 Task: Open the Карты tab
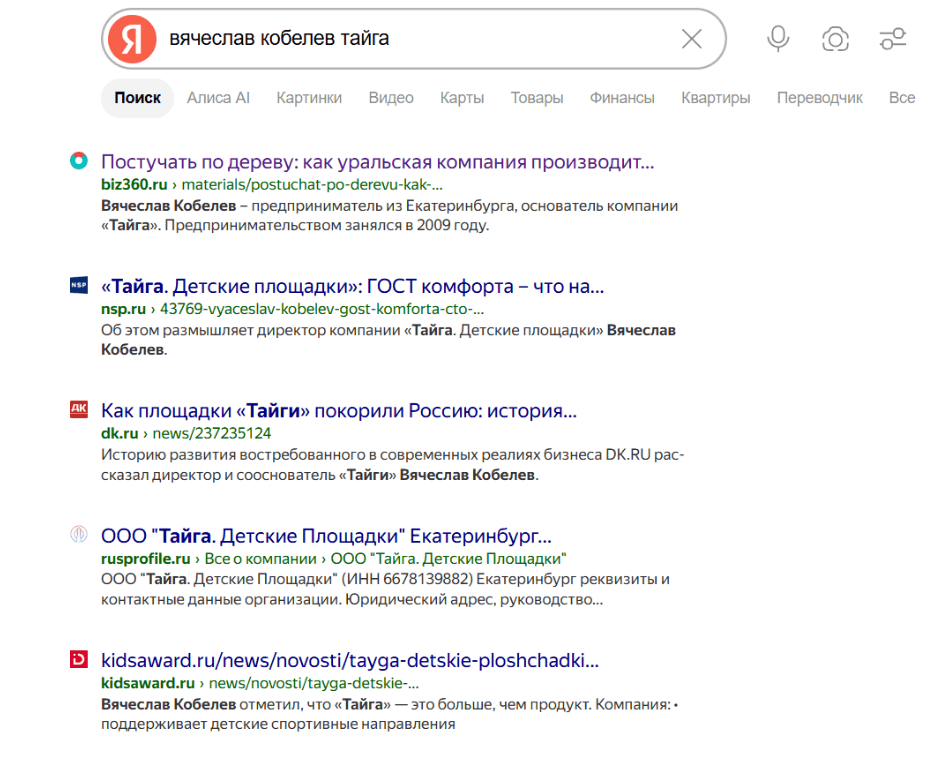click(x=462, y=97)
